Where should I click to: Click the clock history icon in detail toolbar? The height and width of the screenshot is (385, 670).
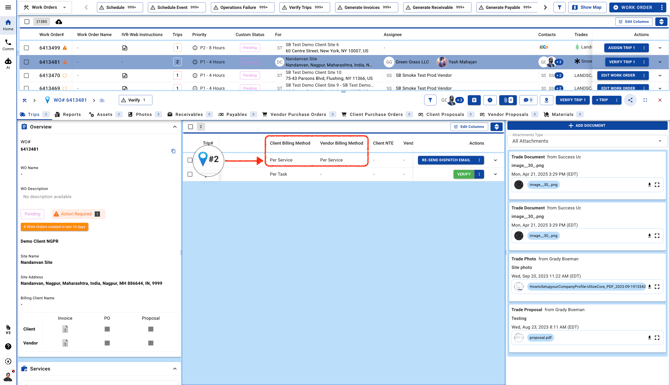click(x=490, y=100)
